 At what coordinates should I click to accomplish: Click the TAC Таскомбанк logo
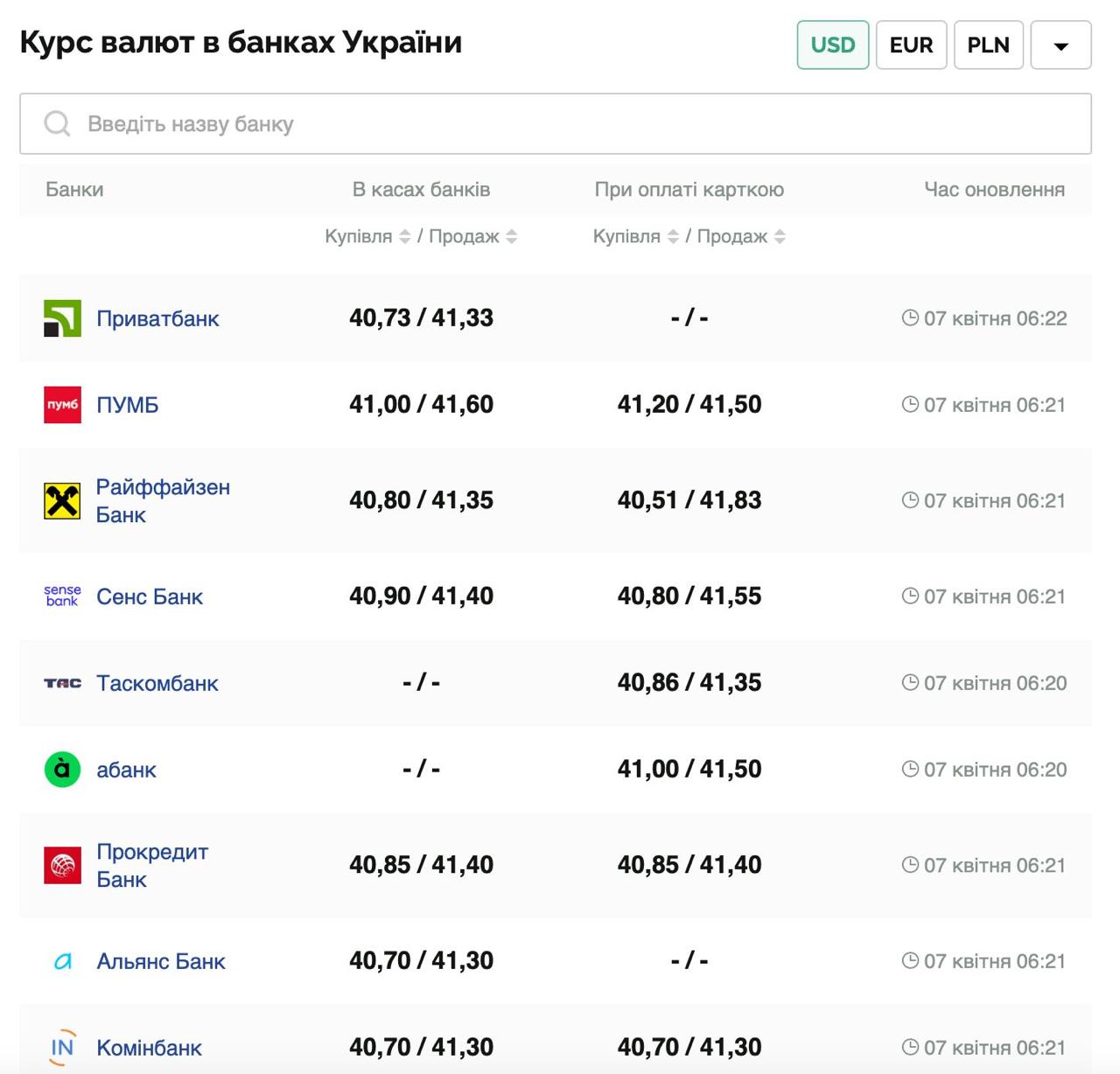click(x=62, y=683)
